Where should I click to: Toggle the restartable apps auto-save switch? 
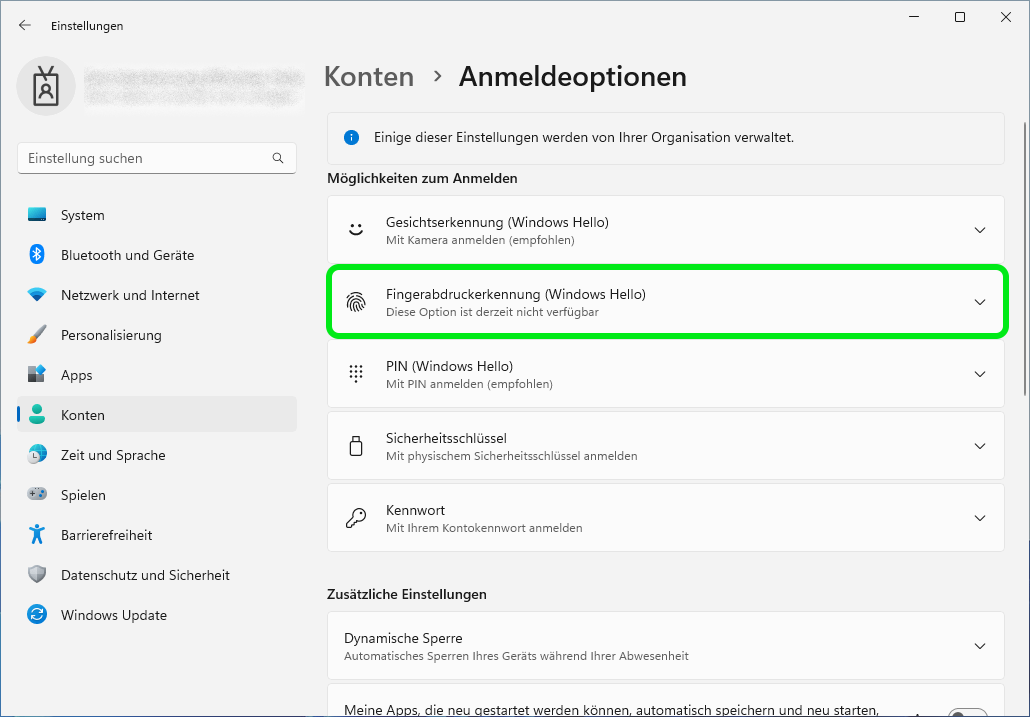pos(967,712)
